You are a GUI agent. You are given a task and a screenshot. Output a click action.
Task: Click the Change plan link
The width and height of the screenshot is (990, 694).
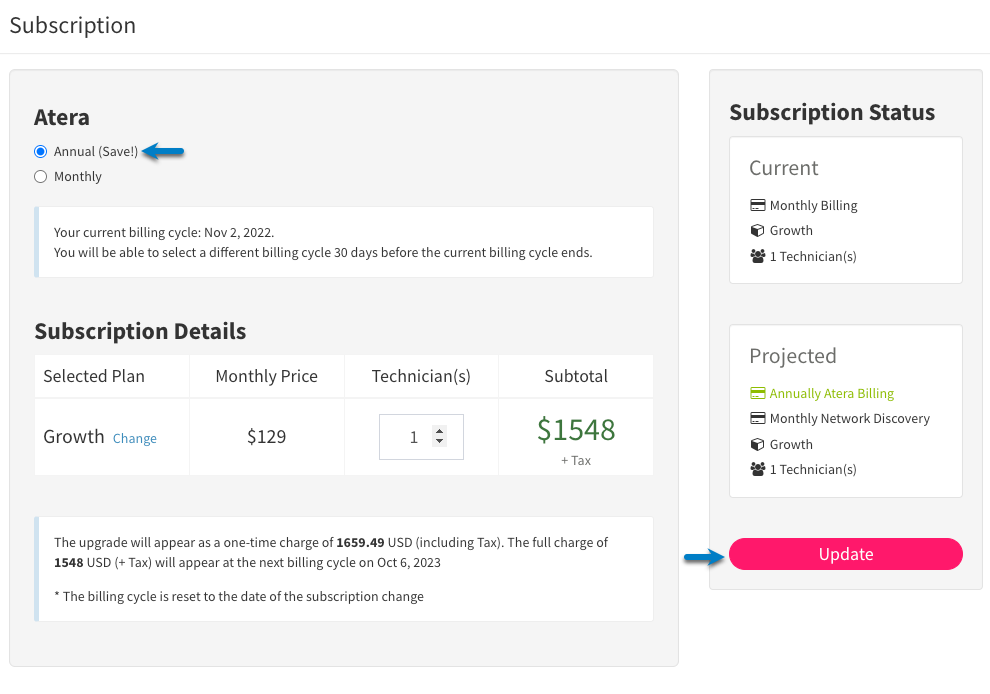click(134, 438)
